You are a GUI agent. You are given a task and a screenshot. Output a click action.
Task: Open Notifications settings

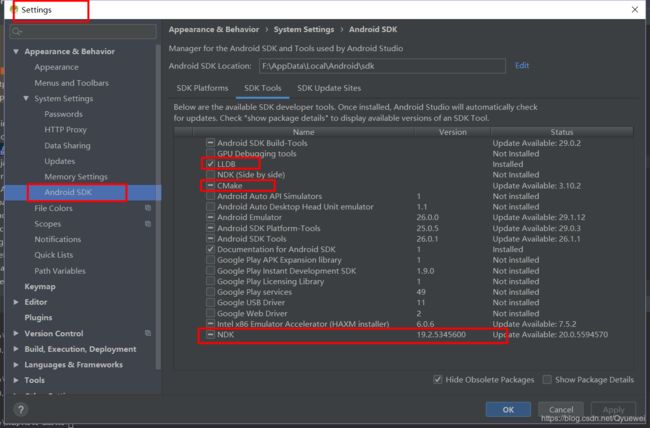58,239
